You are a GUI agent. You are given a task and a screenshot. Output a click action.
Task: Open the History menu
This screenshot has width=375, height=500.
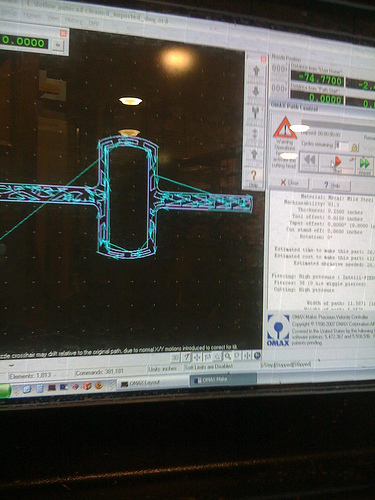pos(74,21)
